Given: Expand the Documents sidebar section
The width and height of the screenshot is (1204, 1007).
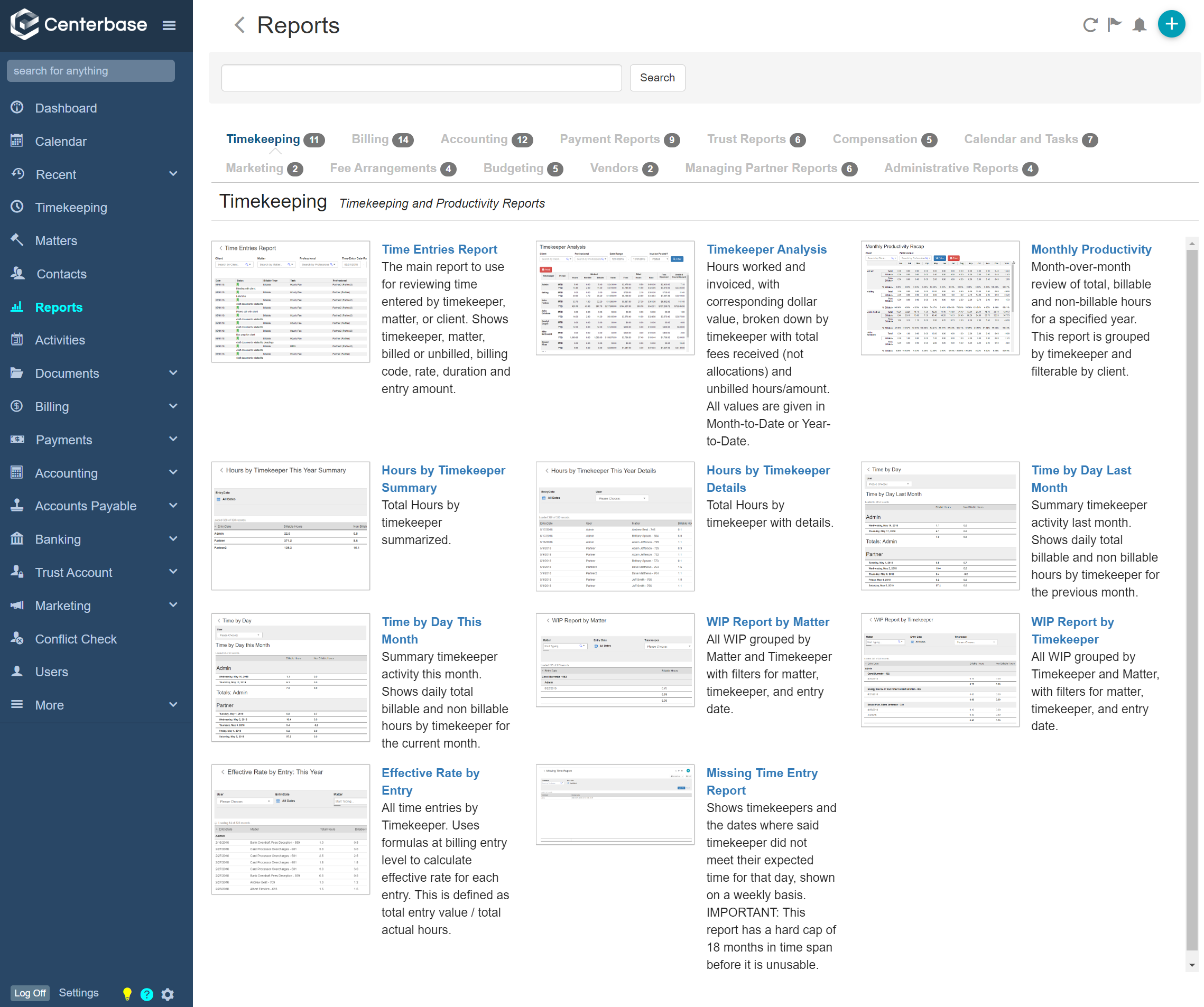Looking at the screenshot, I should [173, 373].
